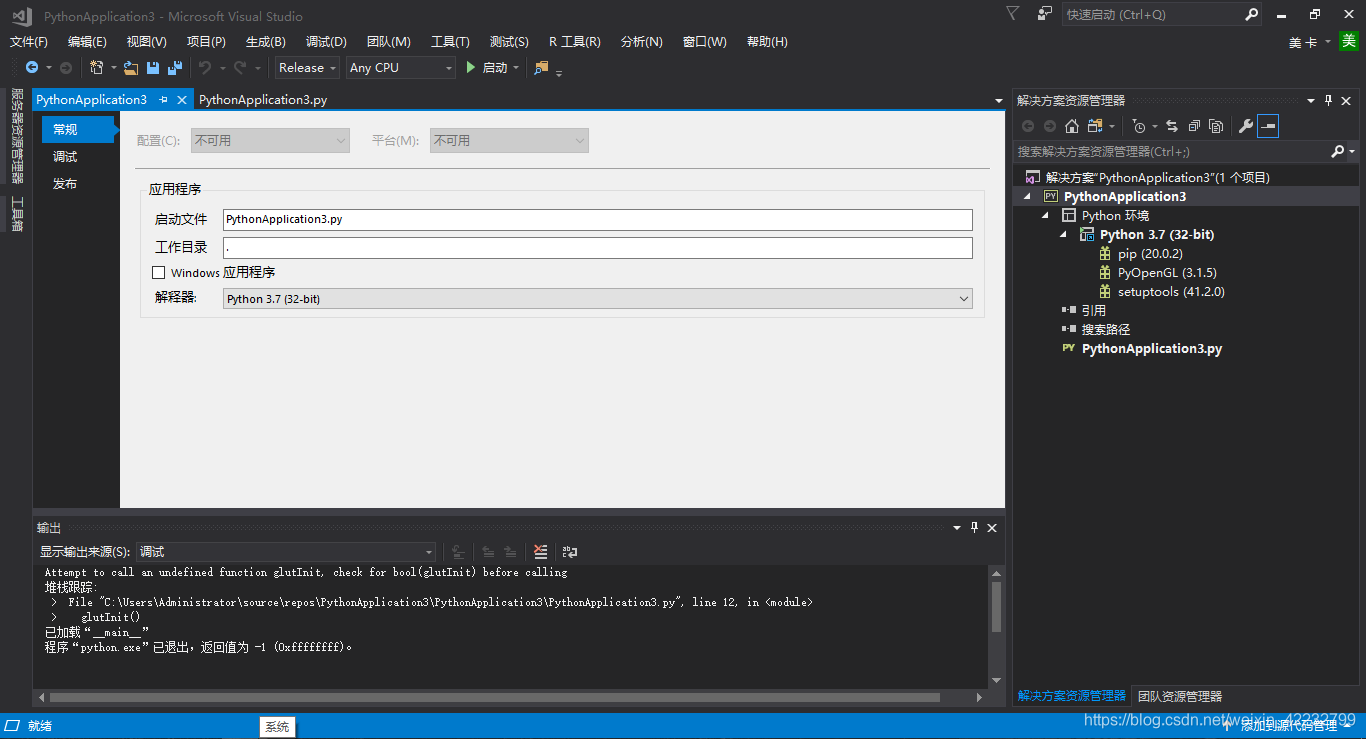Click Sync with Active Document arrows icon
Screen dimensions: 1366x739
pyautogui.click(x=1172, y=126)
